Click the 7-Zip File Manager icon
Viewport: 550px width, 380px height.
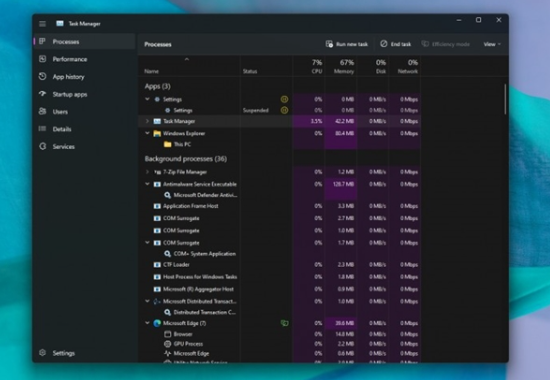(157, 172)
